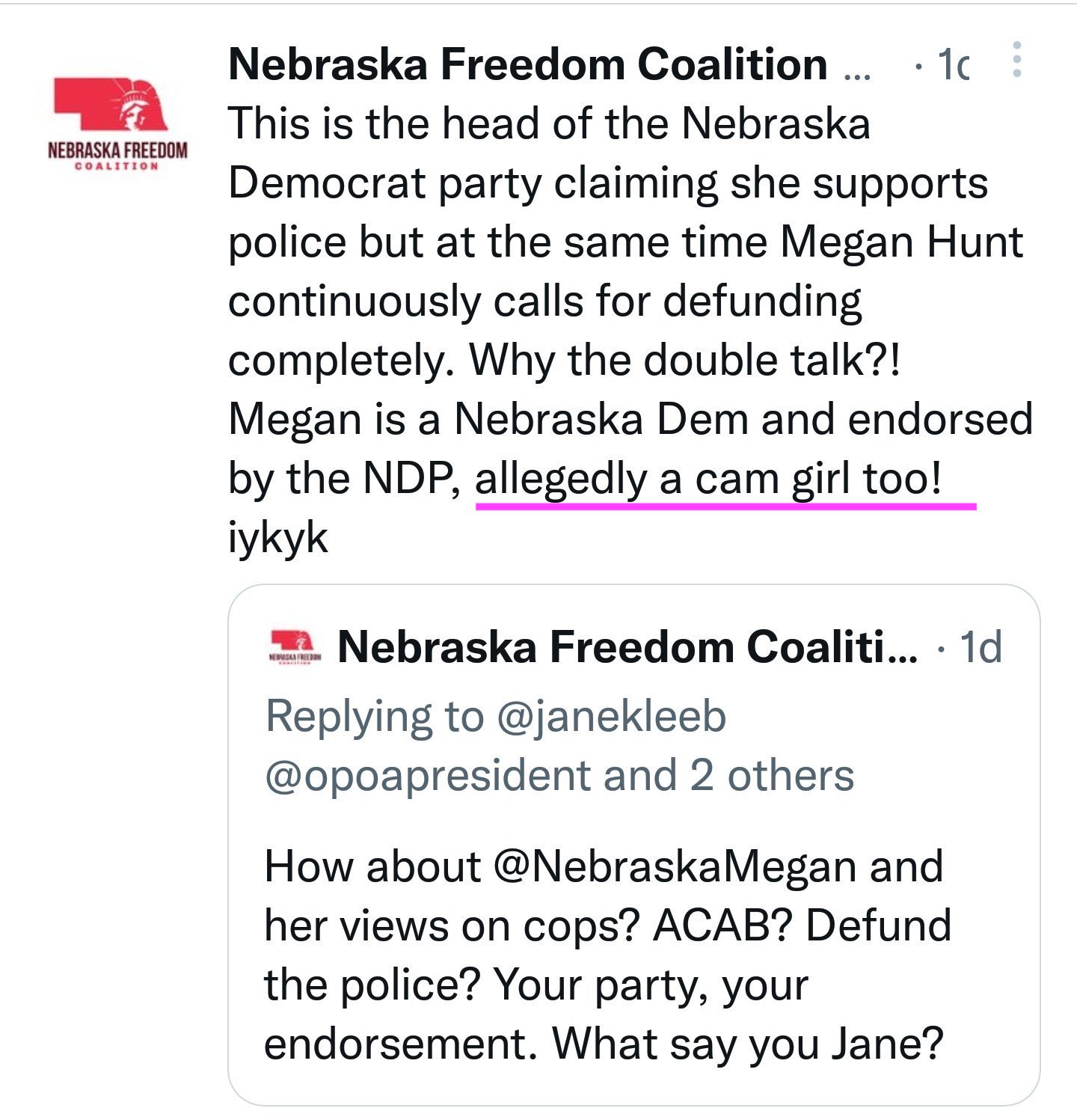Image resolution: width=1077 pixels, height=1120 pixels.
Task: Open the quoted tweet's small avatar icon
Action: pyautogui.click(x=295, y=647)
